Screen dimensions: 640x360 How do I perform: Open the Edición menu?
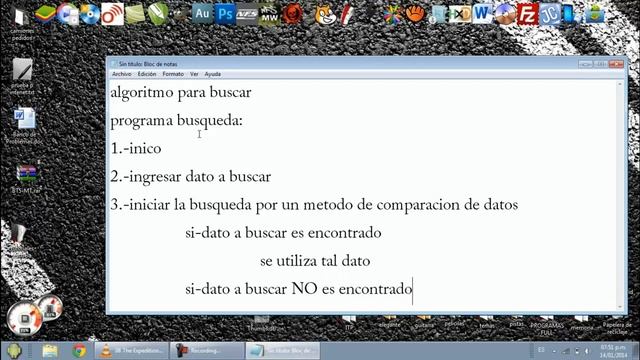(x=147, y=74)
